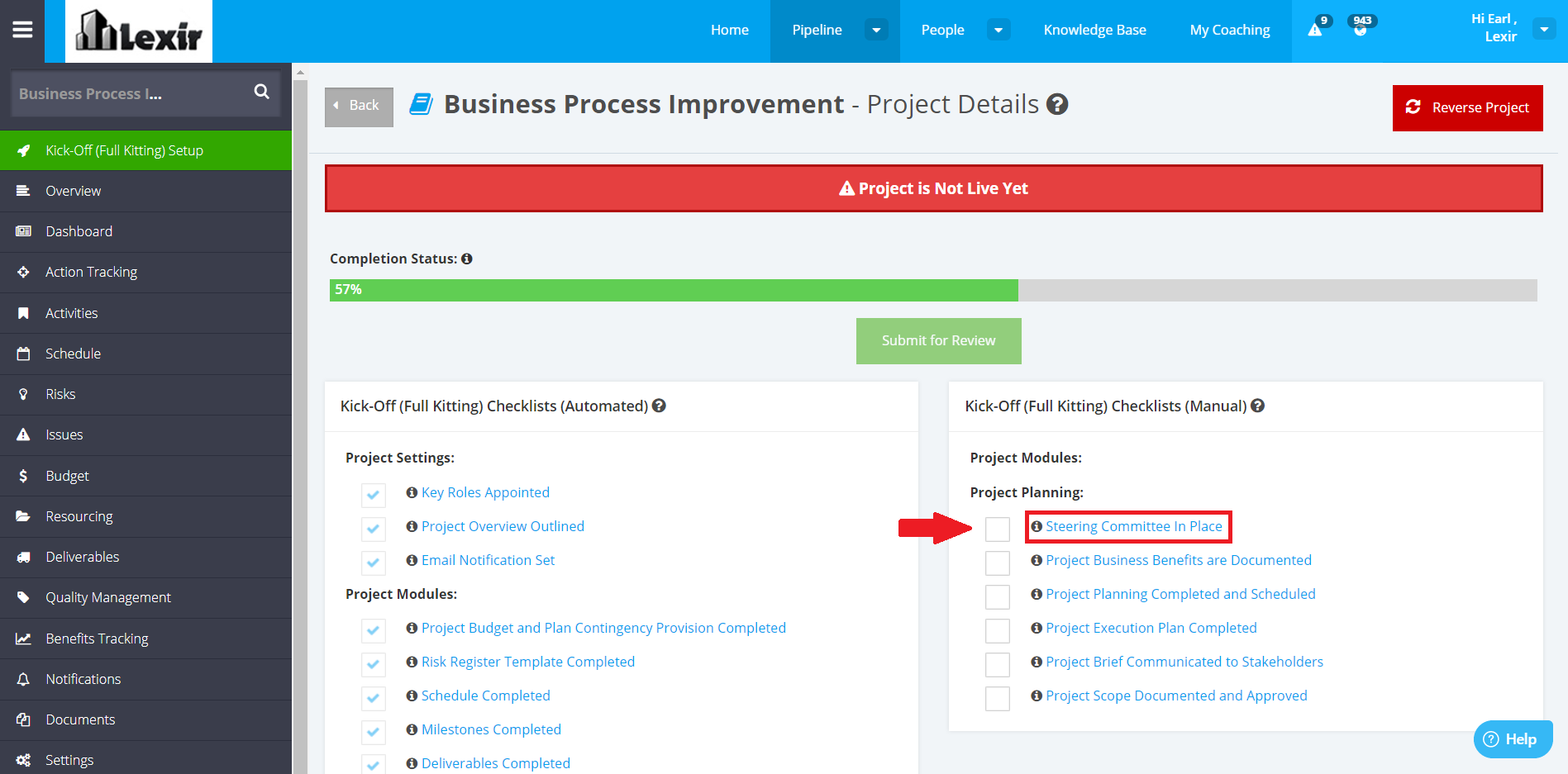This screenshot has height=774, width=1568.
Task: Open Project Budget and Plan Contingency link
Action: point(603,628)
